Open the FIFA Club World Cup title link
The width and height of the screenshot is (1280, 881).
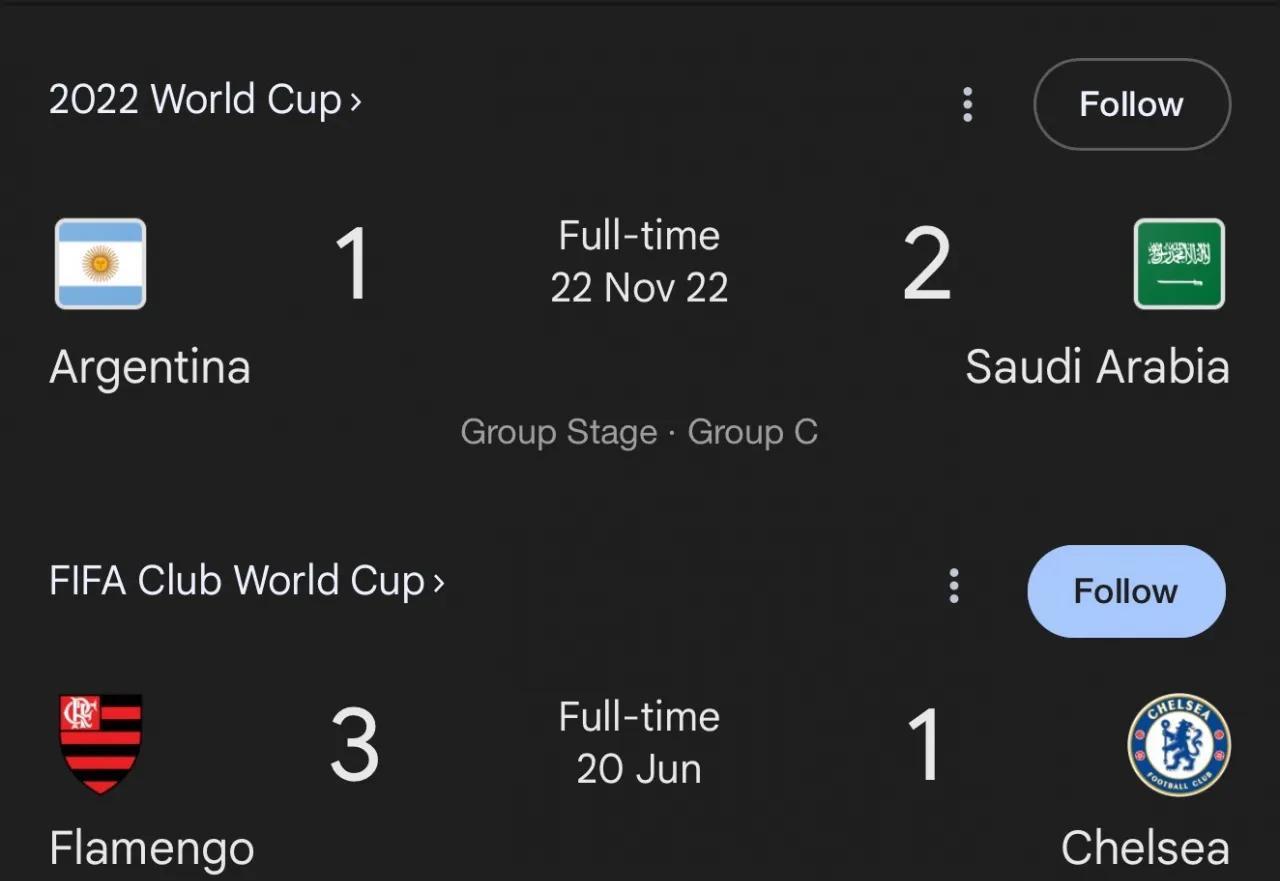click(237, 581)
